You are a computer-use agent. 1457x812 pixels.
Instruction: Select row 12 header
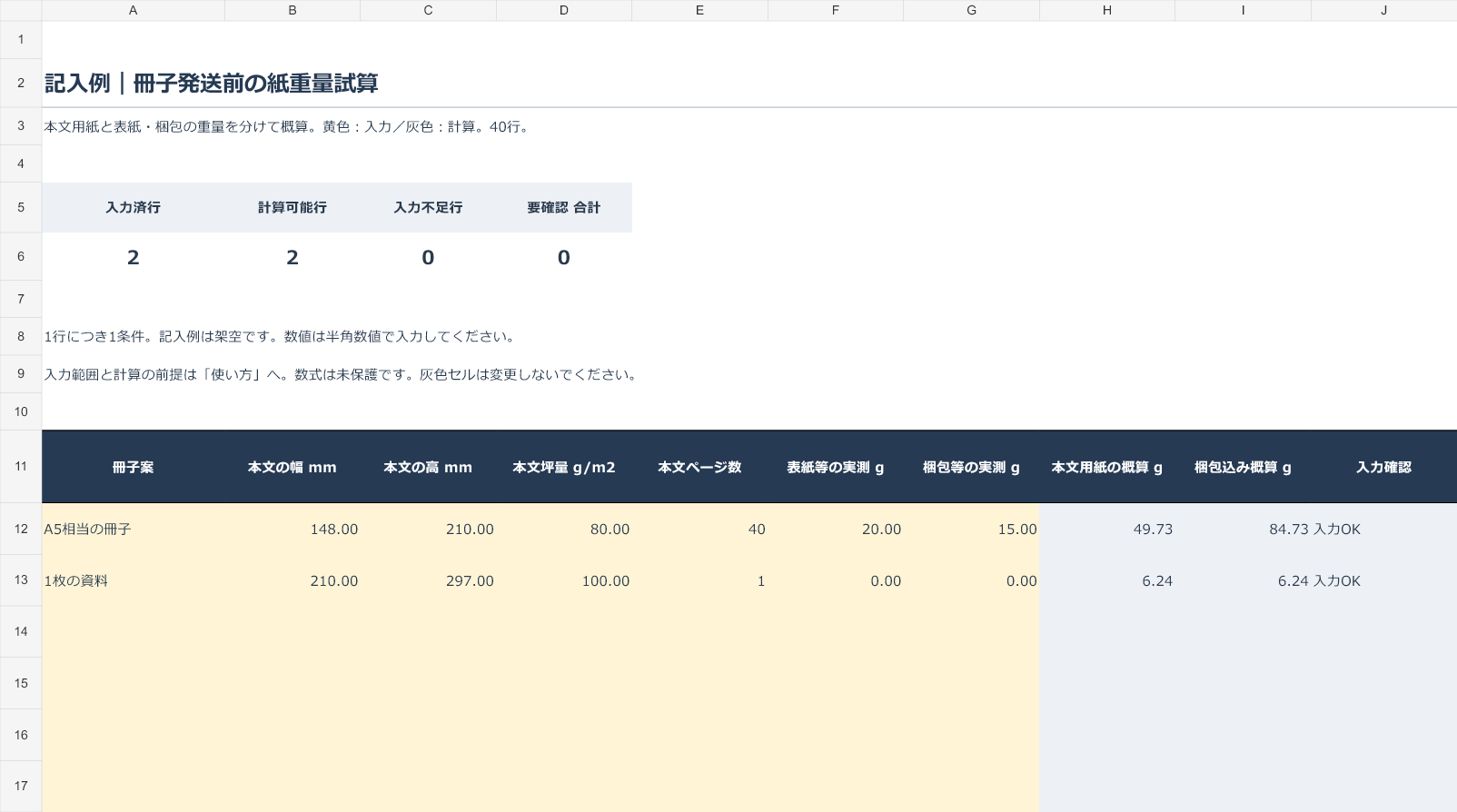[21, 529]
